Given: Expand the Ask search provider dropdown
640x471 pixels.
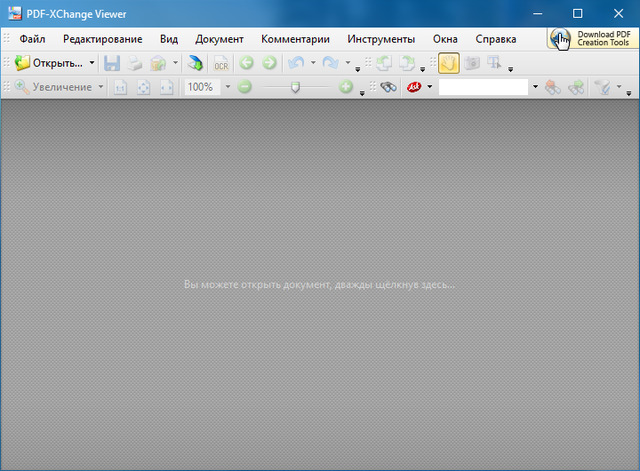Looking at the screenshot, I should tap(430, 87).
